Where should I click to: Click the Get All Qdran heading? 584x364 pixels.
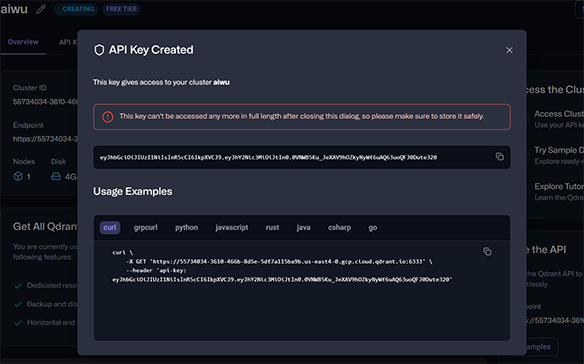45,227
